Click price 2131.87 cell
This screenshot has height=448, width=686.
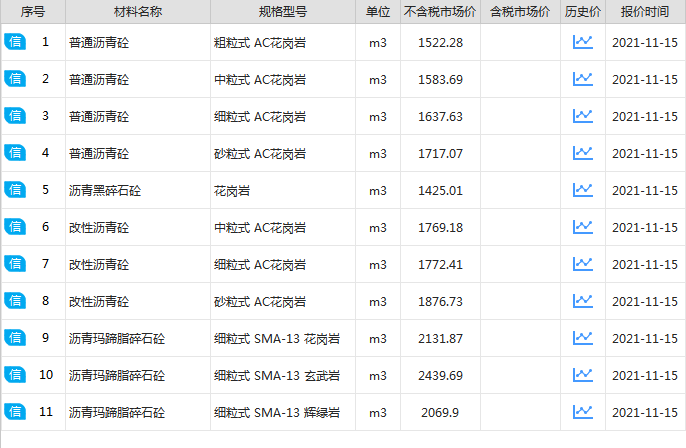click(440, 339)
